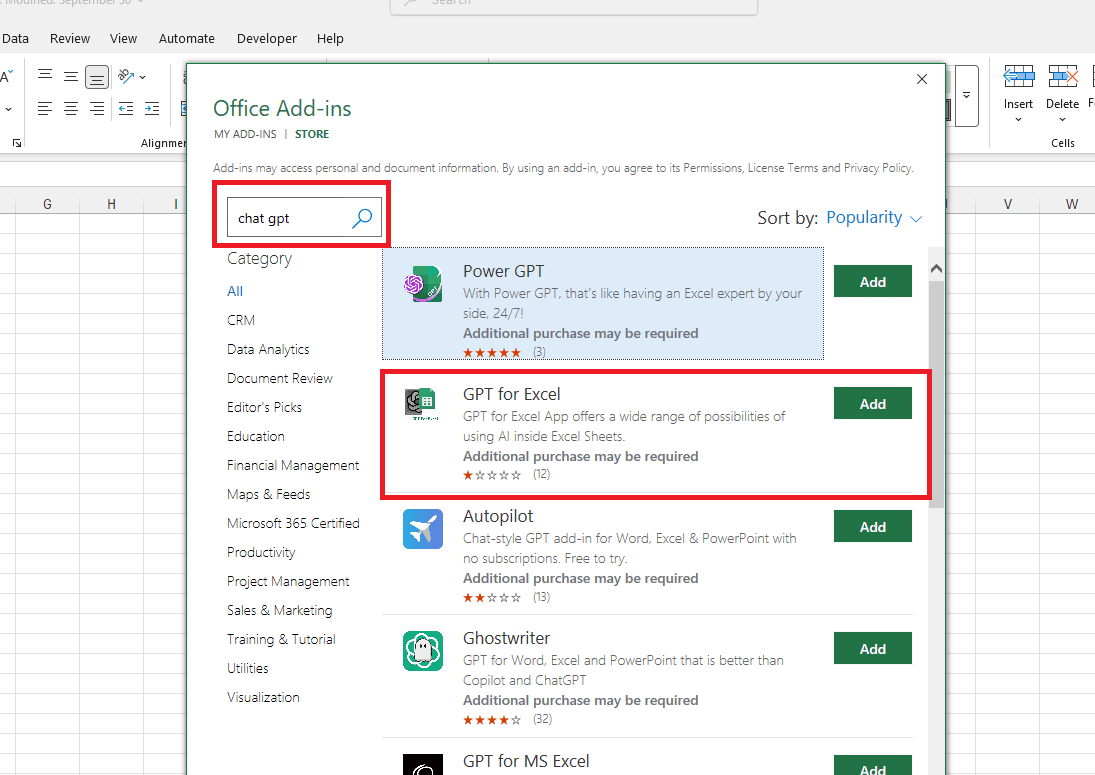Align cell text to the right

(97, 108)
